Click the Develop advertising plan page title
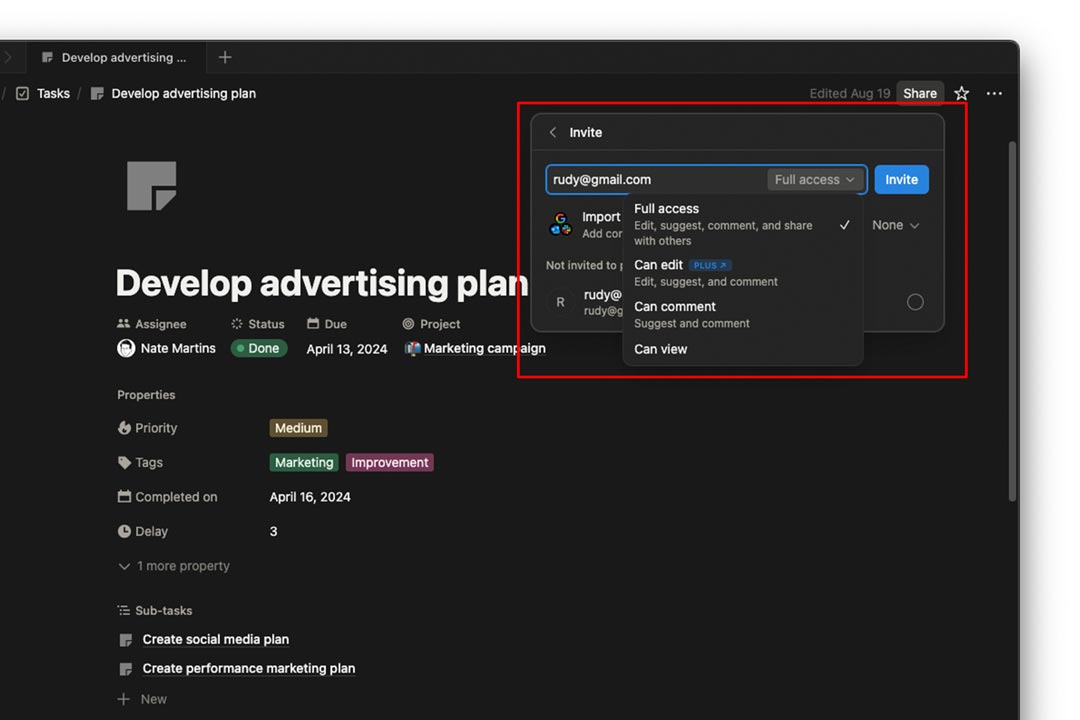This screenshot has height=720, width=1080. [322, 283]
